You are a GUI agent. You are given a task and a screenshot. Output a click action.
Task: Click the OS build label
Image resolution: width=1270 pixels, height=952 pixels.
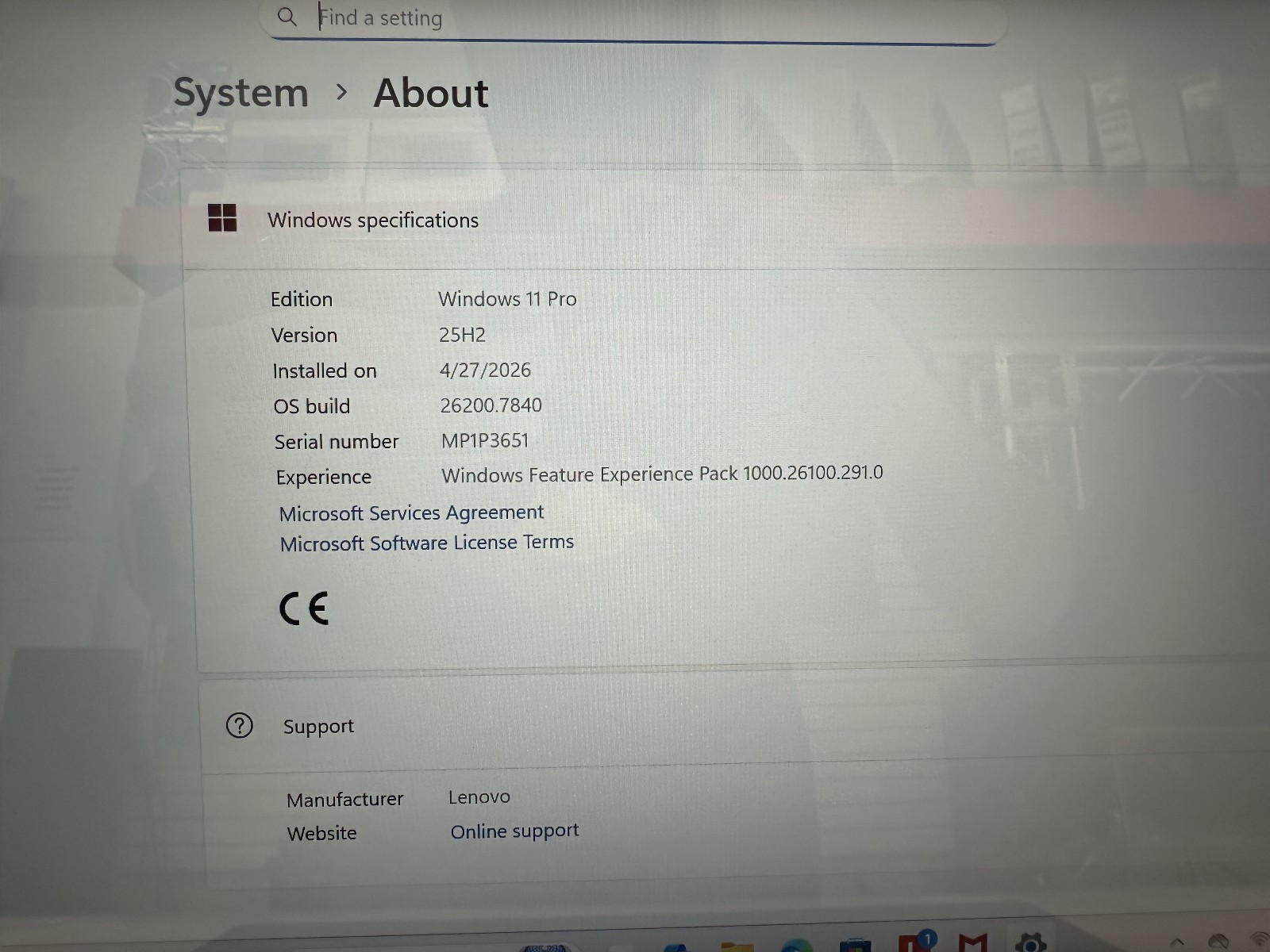click(311, 406)
